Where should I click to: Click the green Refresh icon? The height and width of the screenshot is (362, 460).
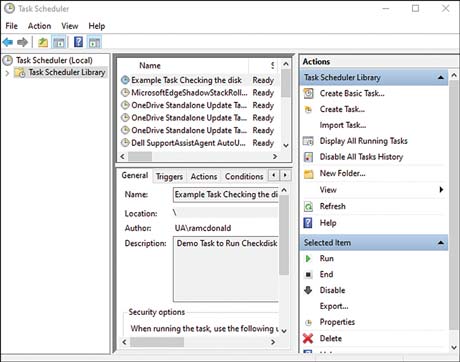308,207
